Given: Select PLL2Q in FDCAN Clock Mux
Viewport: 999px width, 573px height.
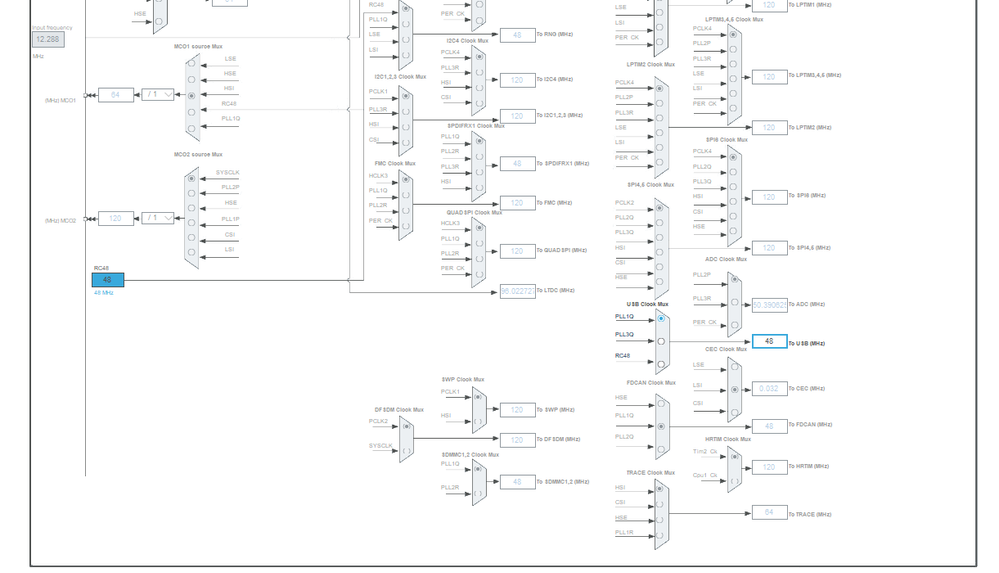Looking at the screenshot, I should point(661,449).
